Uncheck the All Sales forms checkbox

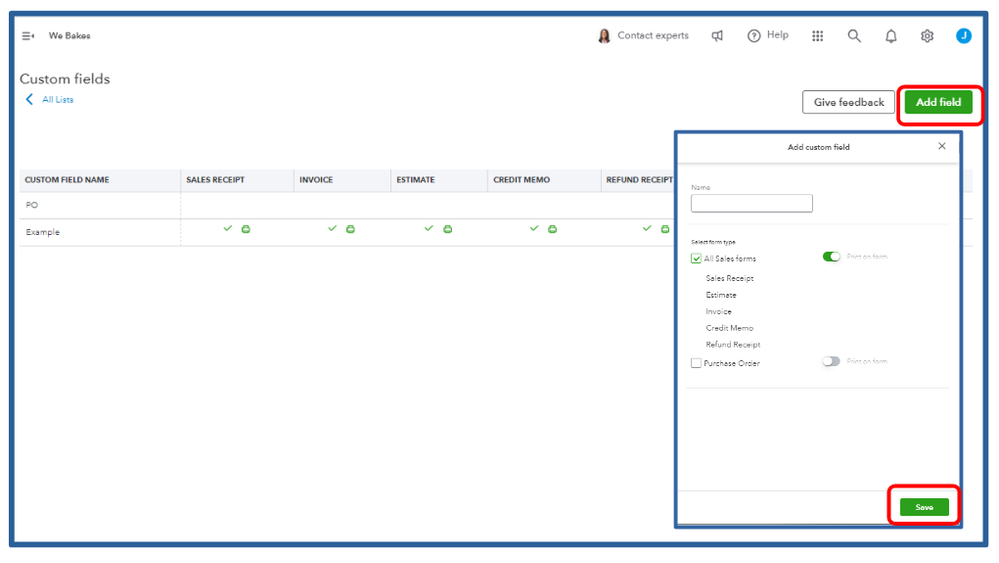click(x=696, y=259)
